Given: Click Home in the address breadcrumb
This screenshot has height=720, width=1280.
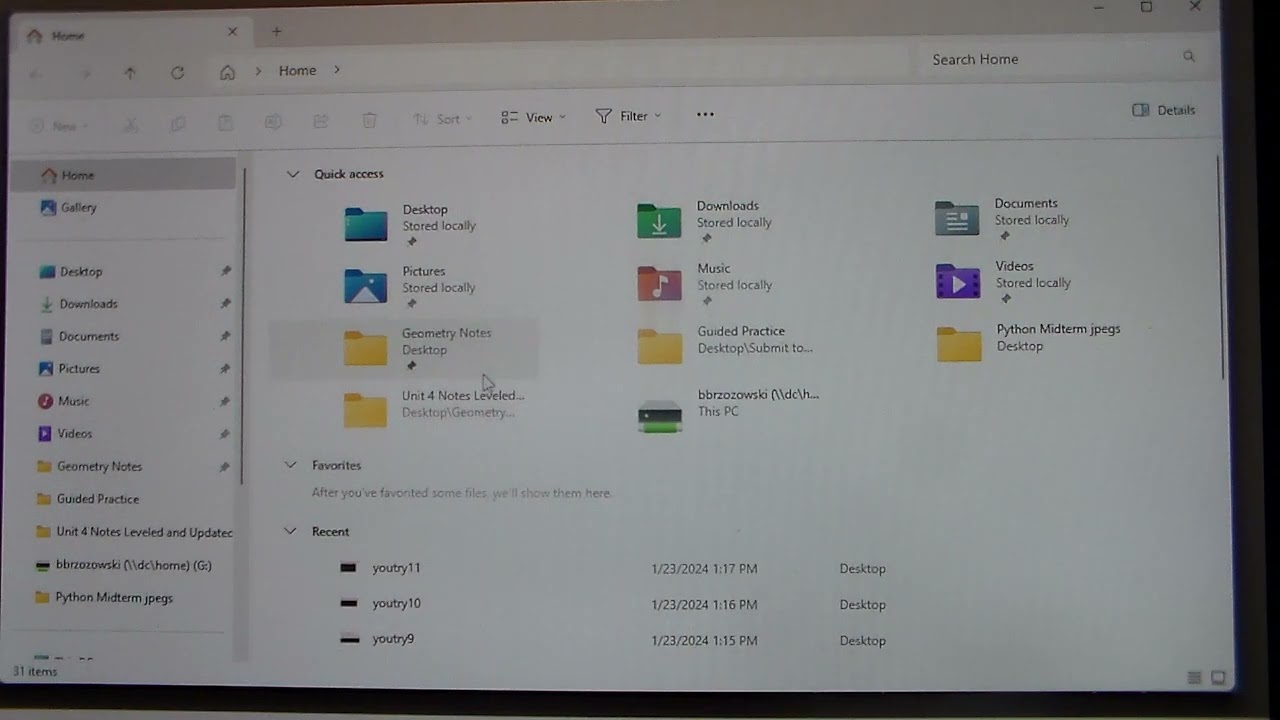Looking at the screenshot, I should point(297,70).
